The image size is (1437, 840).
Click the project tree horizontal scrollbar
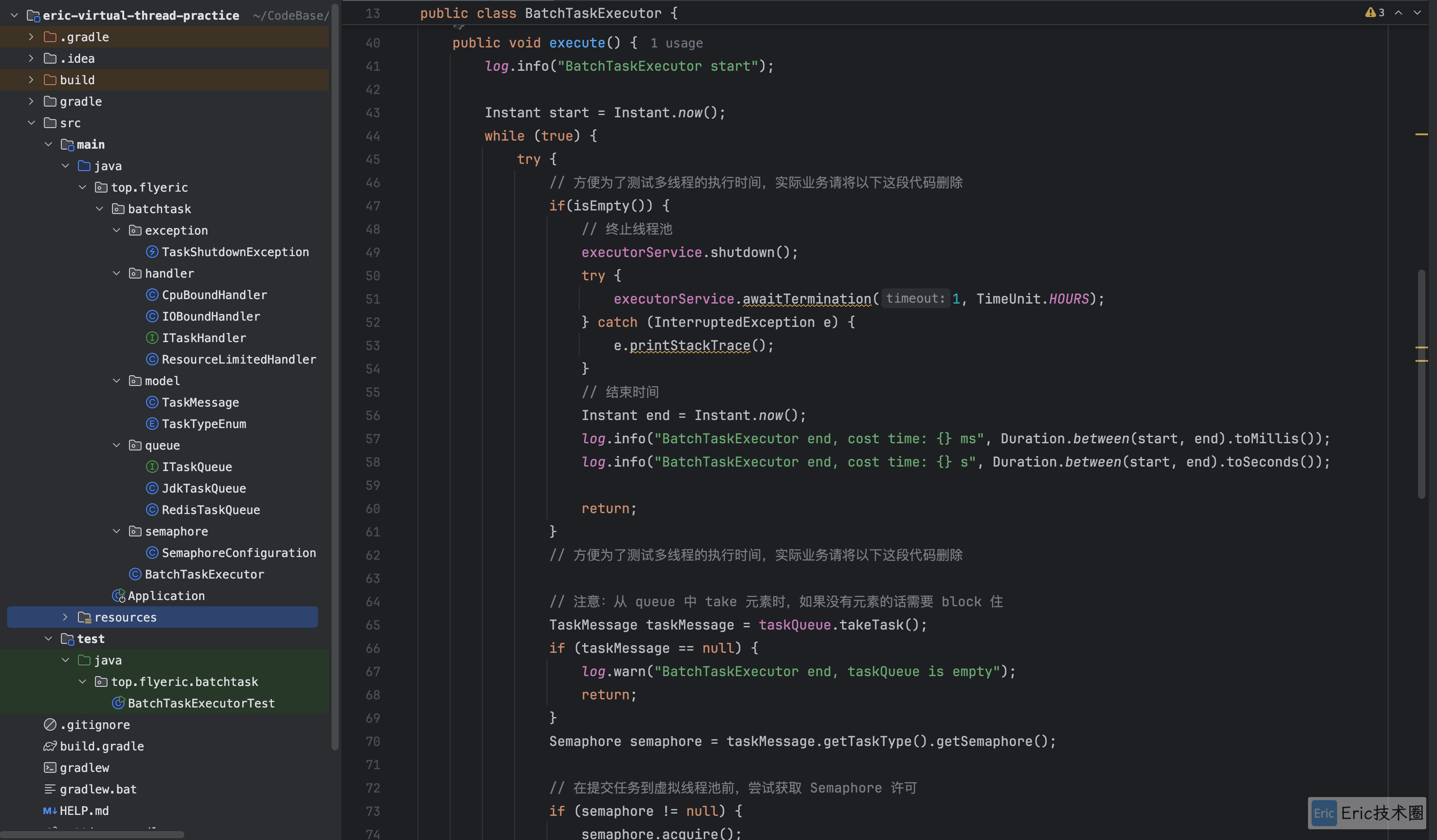[92, 835]
